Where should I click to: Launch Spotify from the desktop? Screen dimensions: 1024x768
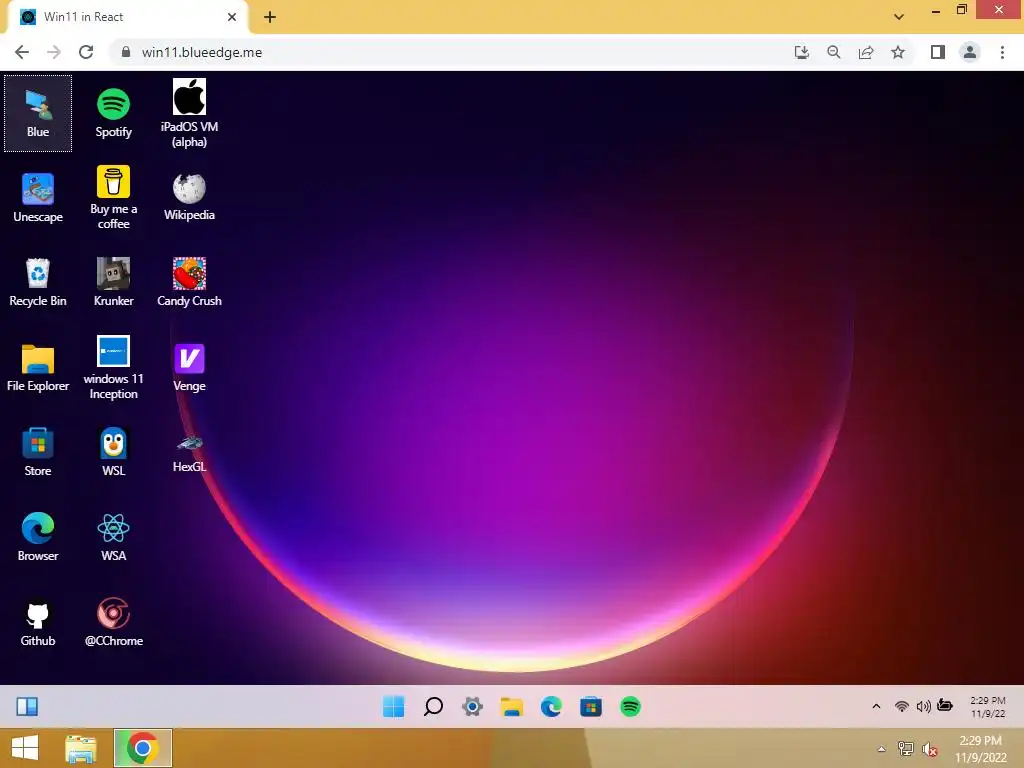pos(114,113)
